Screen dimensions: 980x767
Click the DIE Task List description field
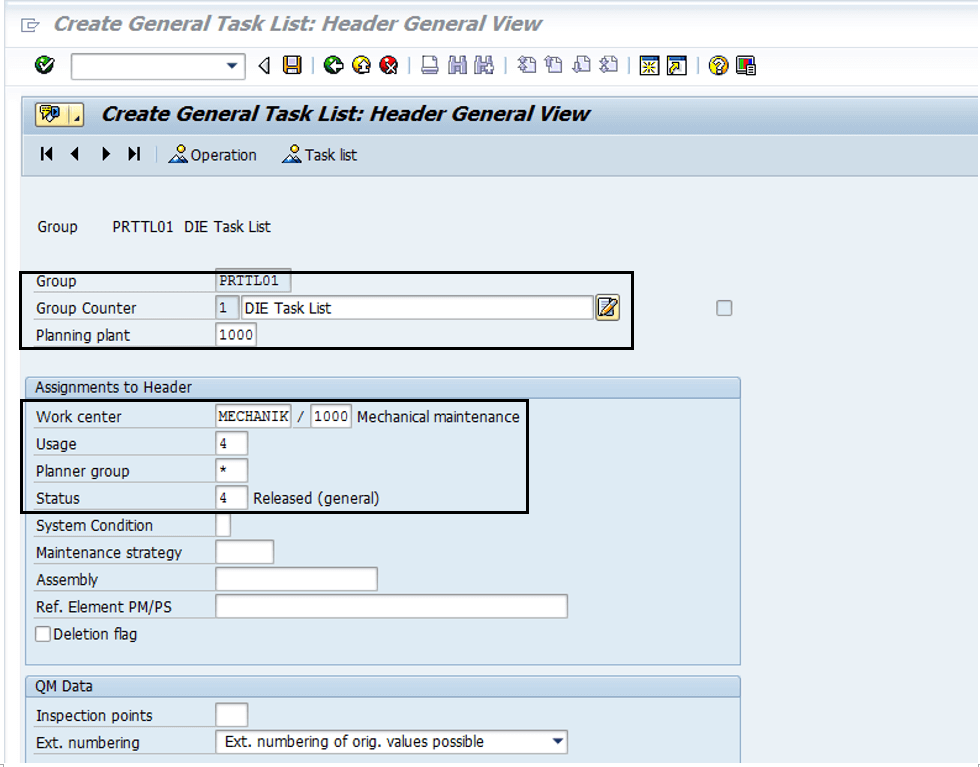pos(417,308)
